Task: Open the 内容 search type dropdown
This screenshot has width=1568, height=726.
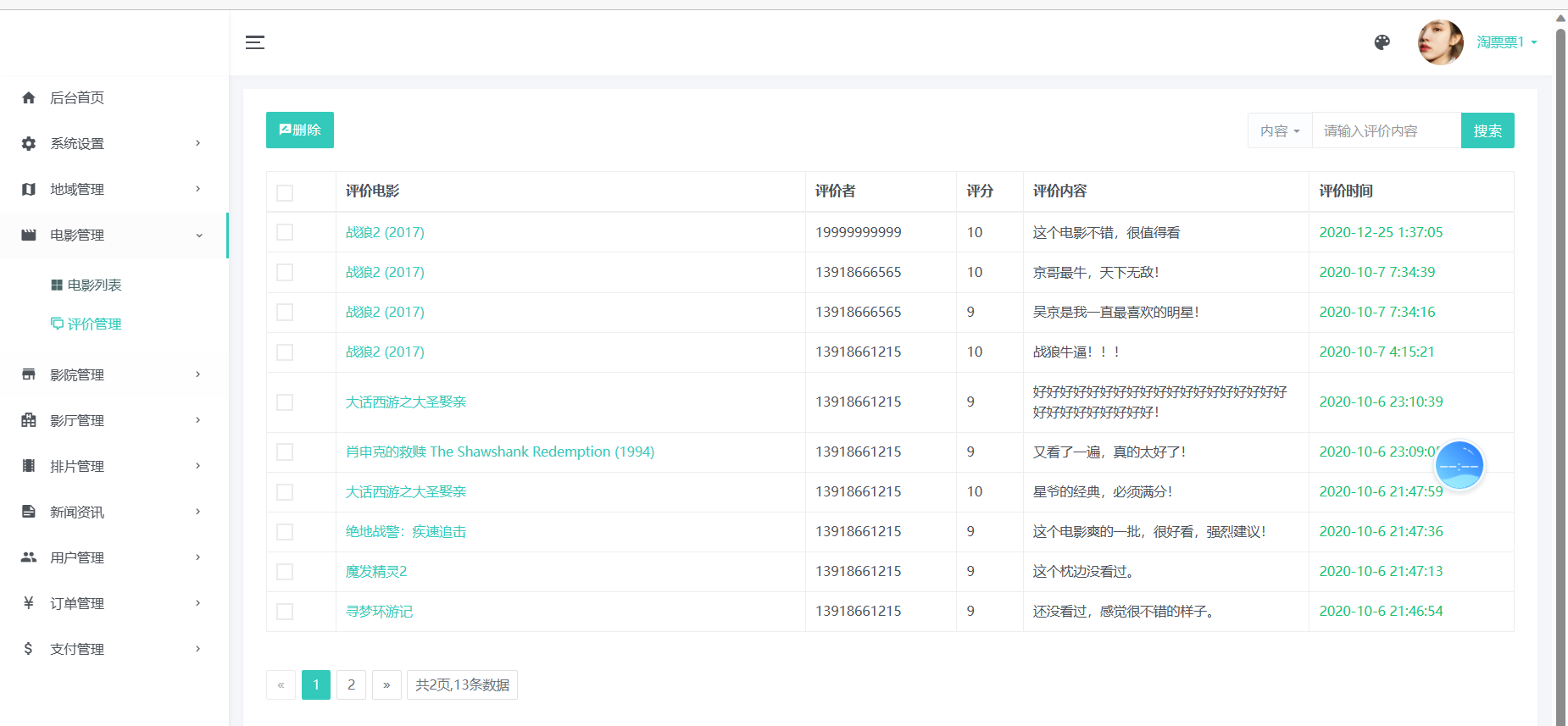Action: click(1279, 130)
